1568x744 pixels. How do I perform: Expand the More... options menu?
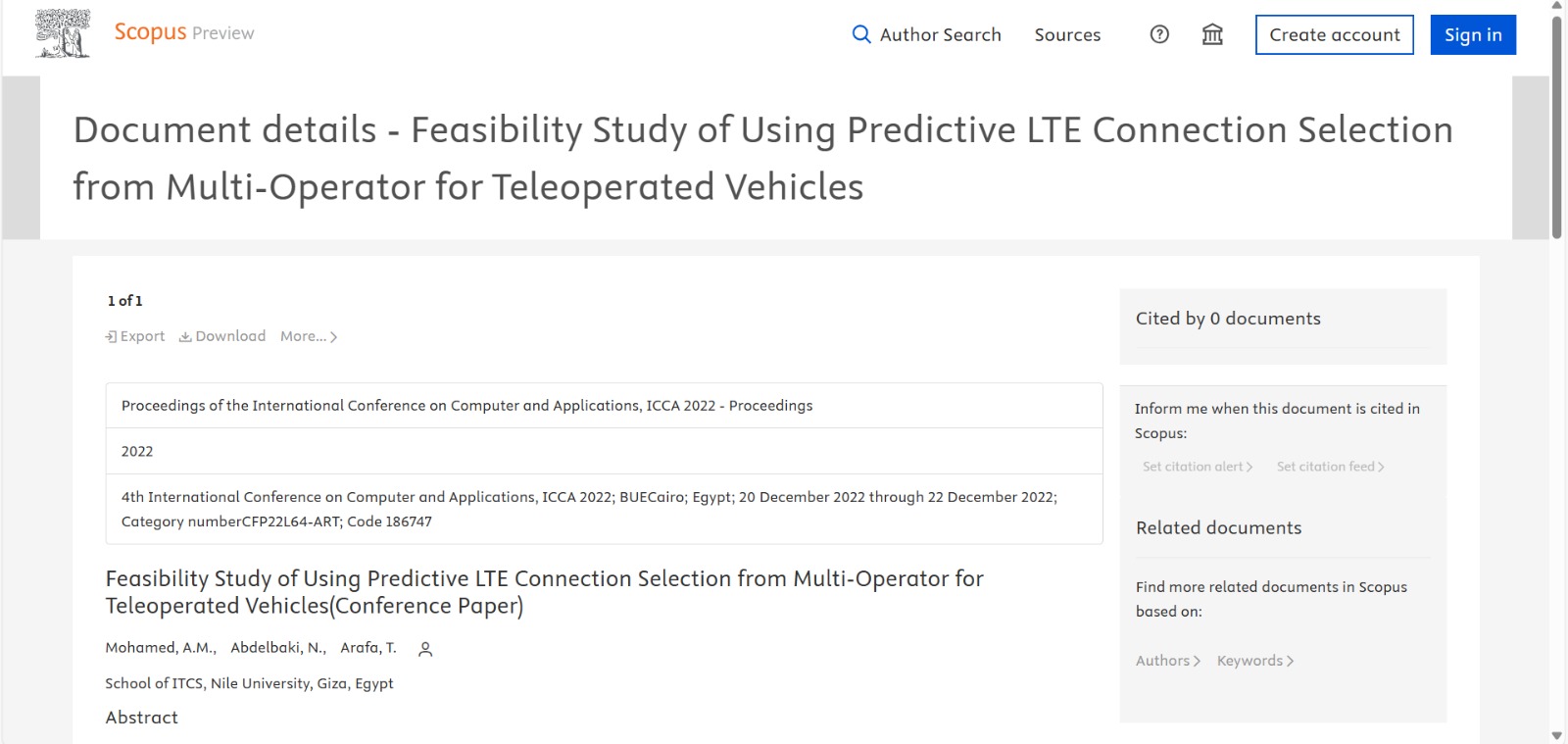point(309,336)
